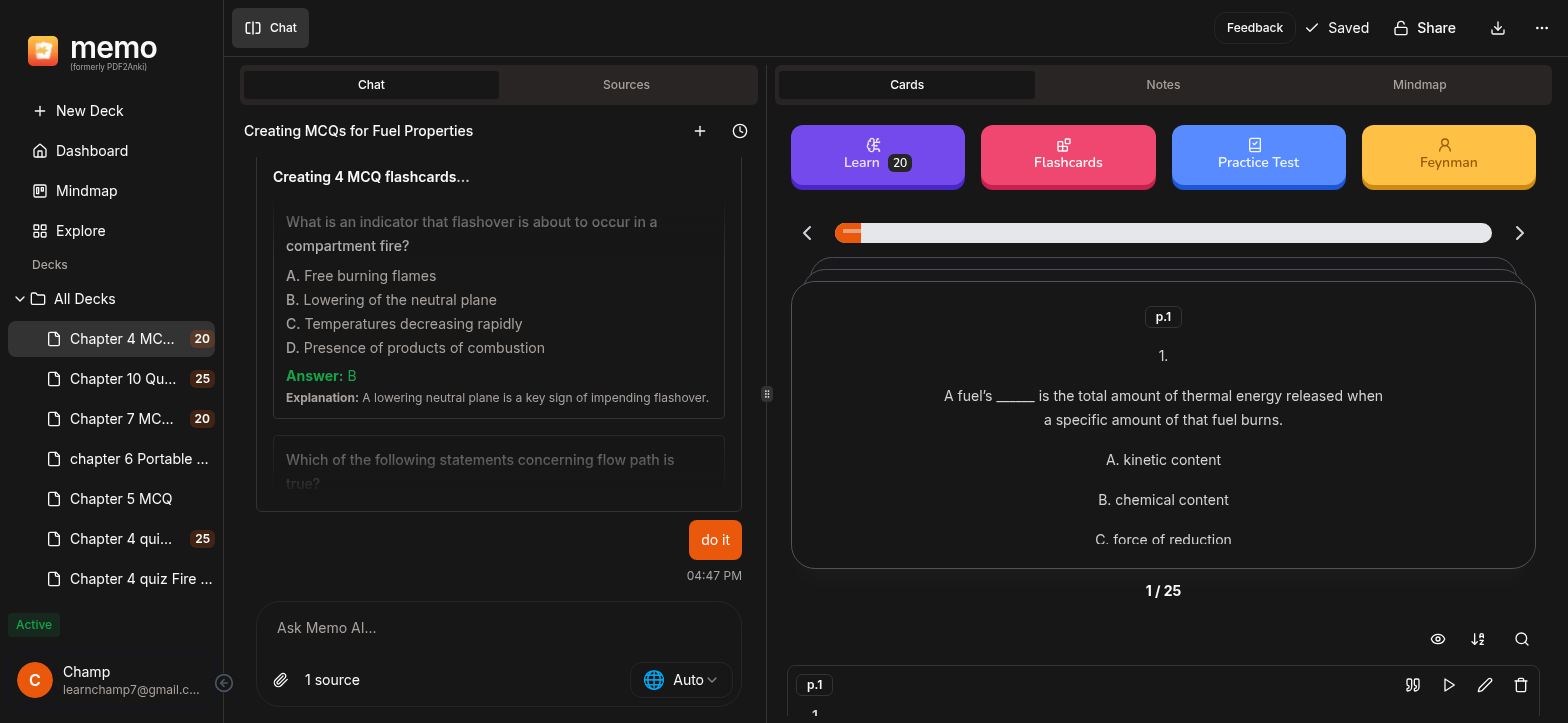The width and height of the screenshot is (1568, 723).
Task: Click the download icon in top bar
Action: tap(1498, 28)
